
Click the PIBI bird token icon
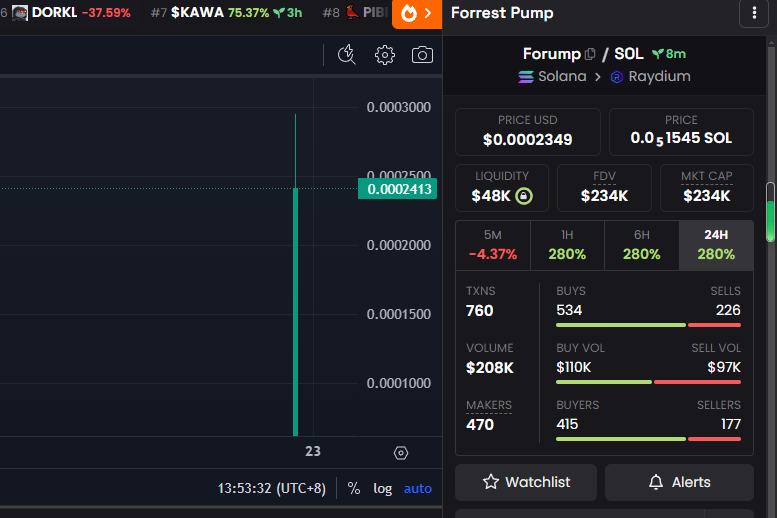pyautogui.click(x=352, y=12)
